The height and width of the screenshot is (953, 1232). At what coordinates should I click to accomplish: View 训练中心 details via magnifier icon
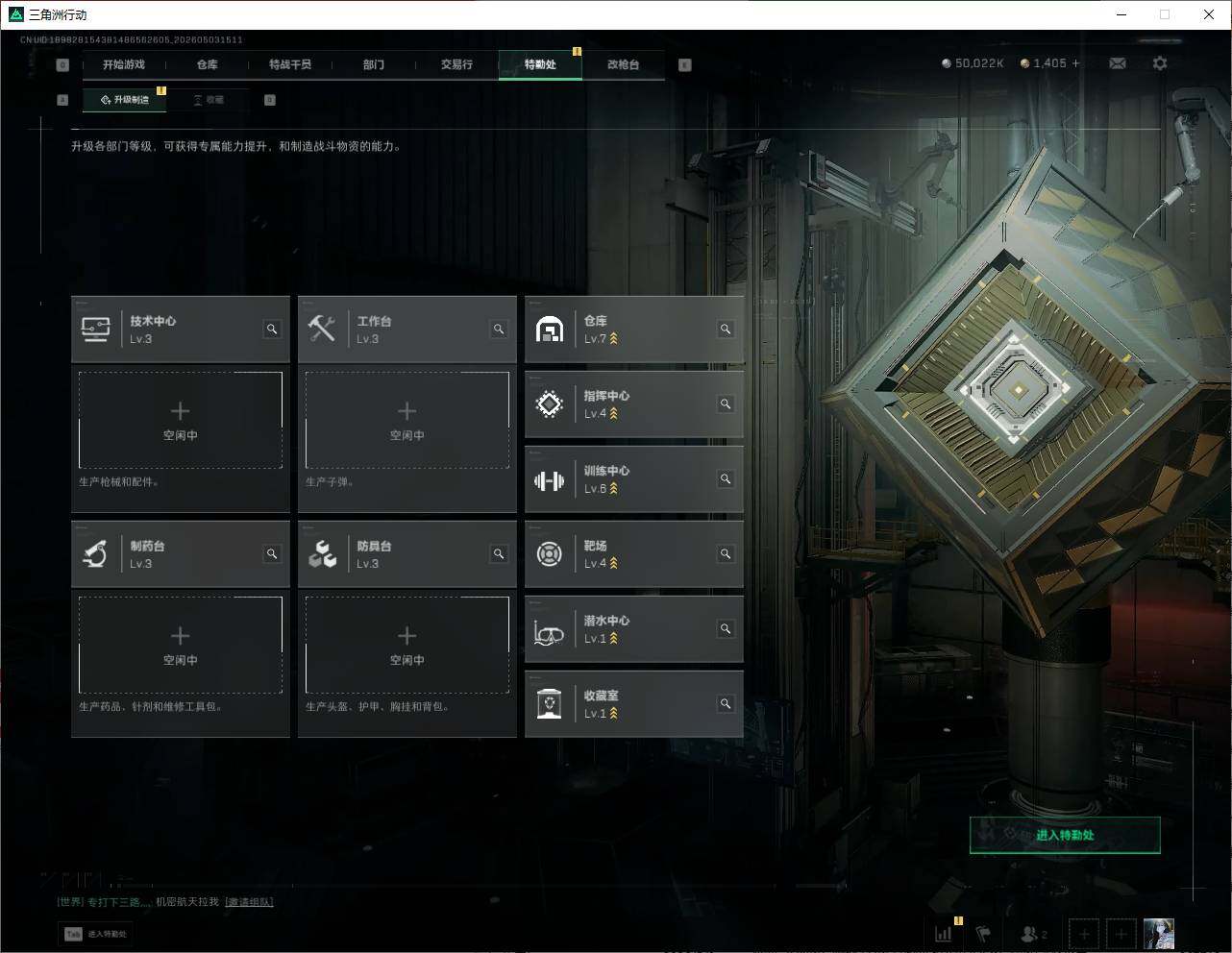[x=726, y=479]
